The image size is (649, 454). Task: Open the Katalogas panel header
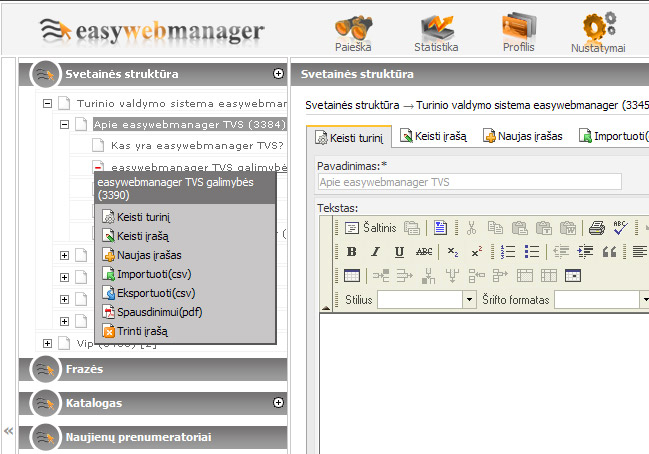click(153, 403)
